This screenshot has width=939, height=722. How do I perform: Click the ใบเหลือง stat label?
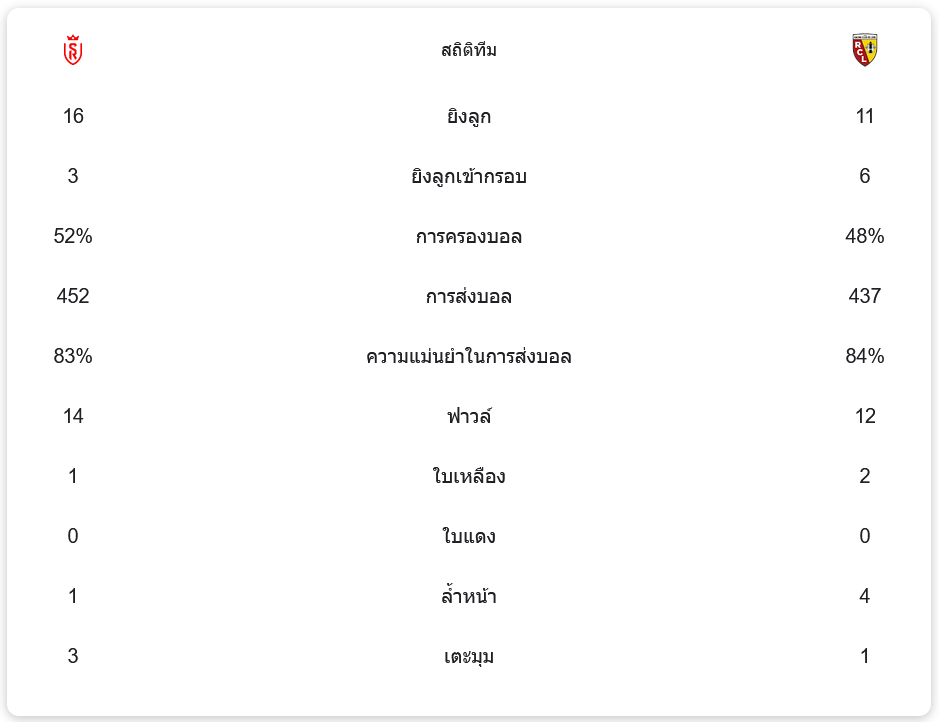point(469,477)
